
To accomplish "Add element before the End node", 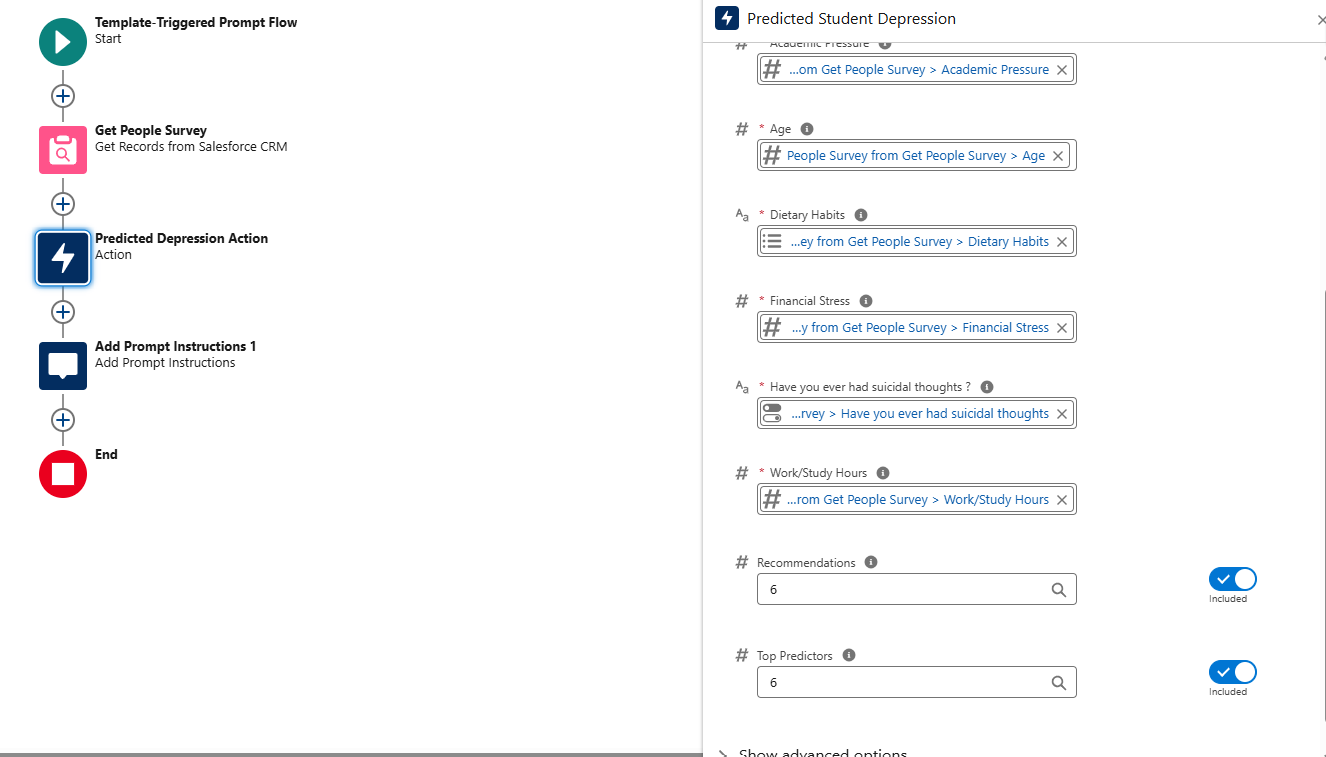I will [63, 420].
